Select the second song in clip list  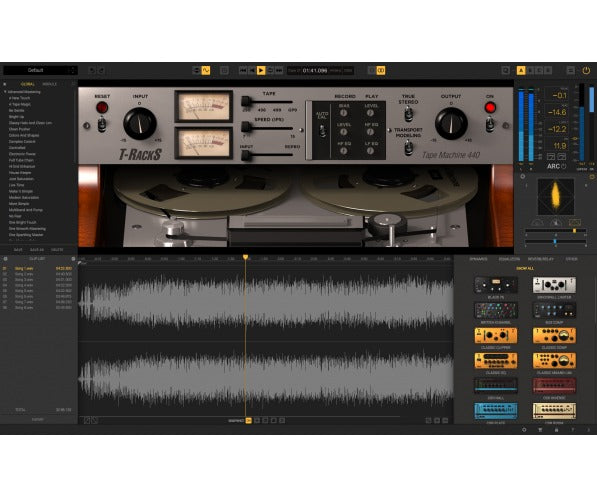tap(37, 274)
